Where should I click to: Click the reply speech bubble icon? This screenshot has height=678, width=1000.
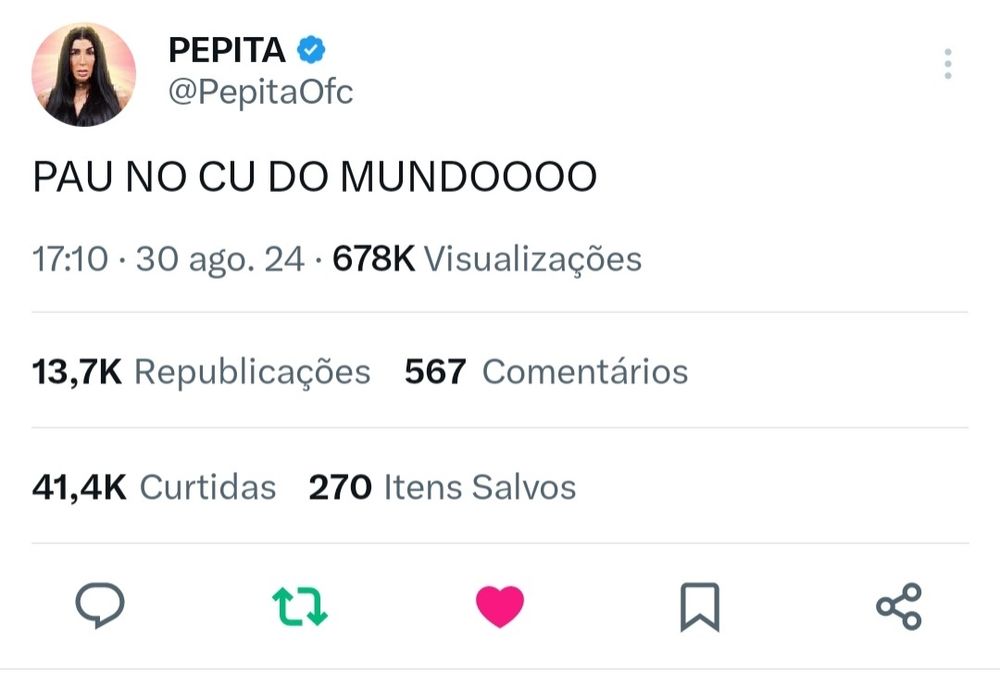point(100,605)
